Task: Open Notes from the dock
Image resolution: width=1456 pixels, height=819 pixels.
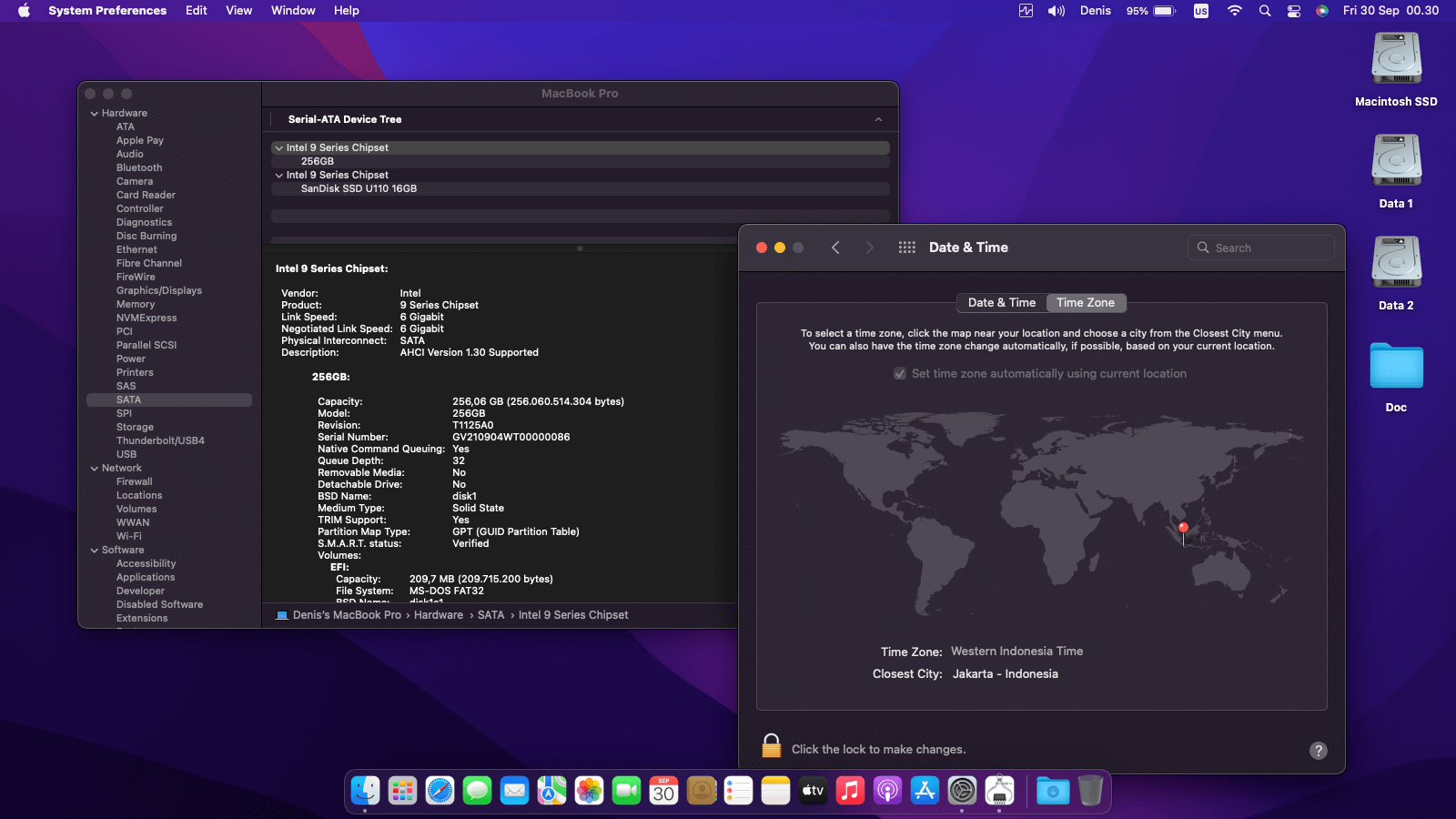Action: (x=775, y=790)
